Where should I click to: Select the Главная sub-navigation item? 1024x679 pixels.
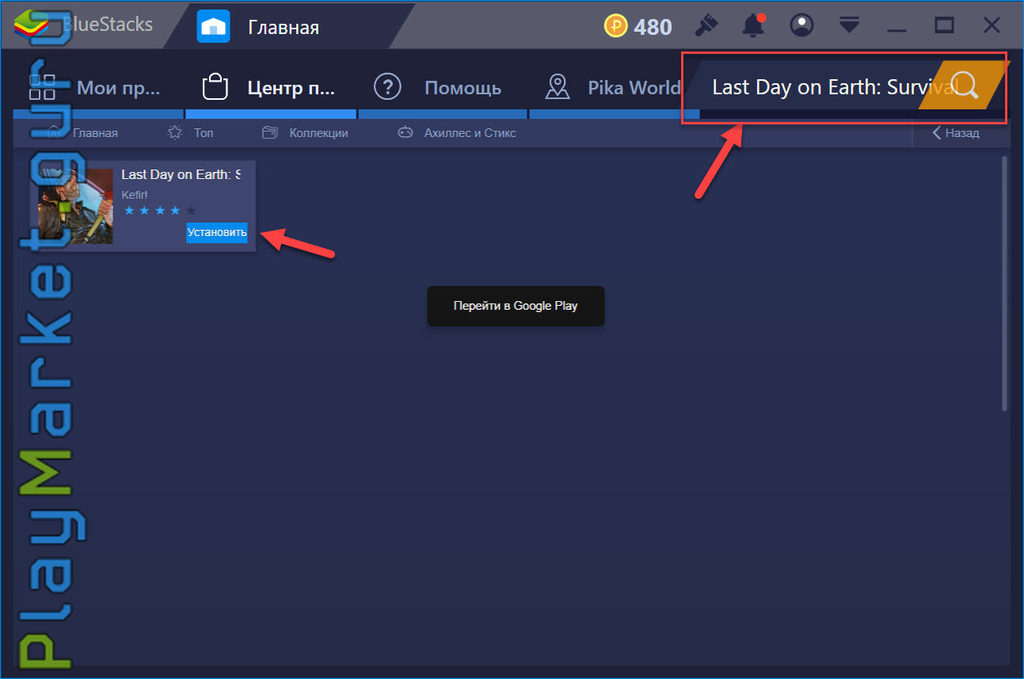click(x=95, y=133)
